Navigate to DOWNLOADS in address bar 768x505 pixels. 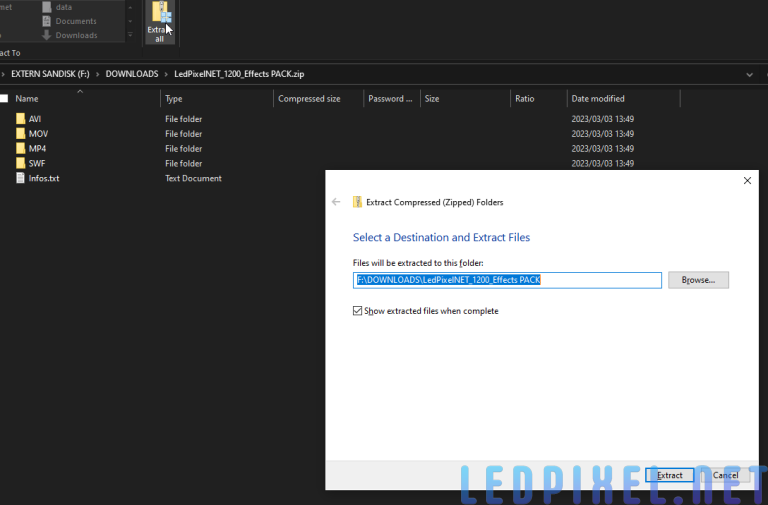(132, 74)
